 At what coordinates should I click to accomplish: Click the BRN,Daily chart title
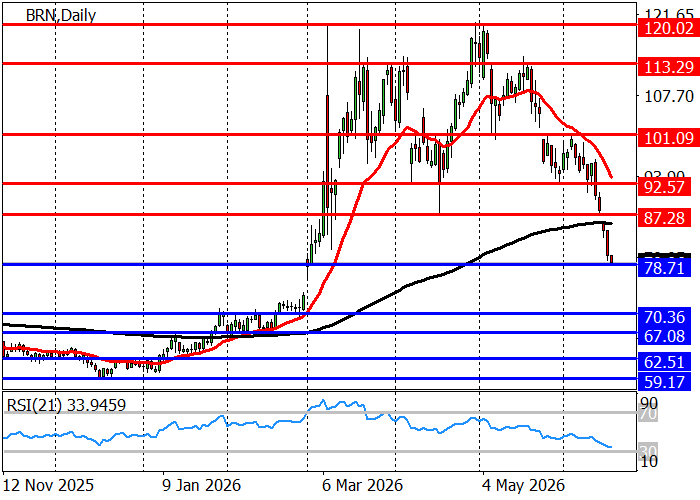pos(61,15)
